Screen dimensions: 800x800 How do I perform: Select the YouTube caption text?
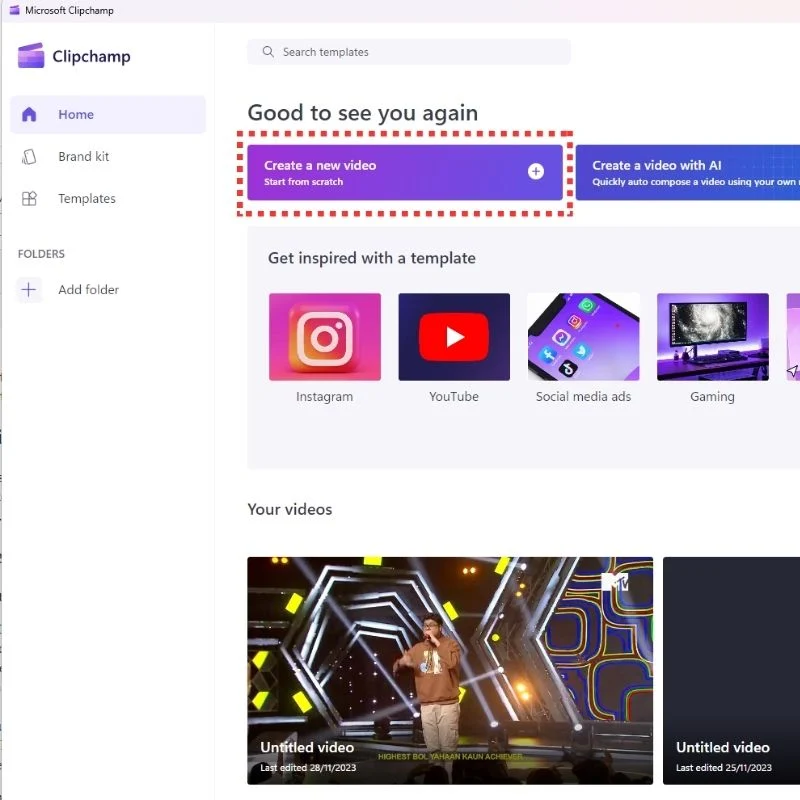454,396
